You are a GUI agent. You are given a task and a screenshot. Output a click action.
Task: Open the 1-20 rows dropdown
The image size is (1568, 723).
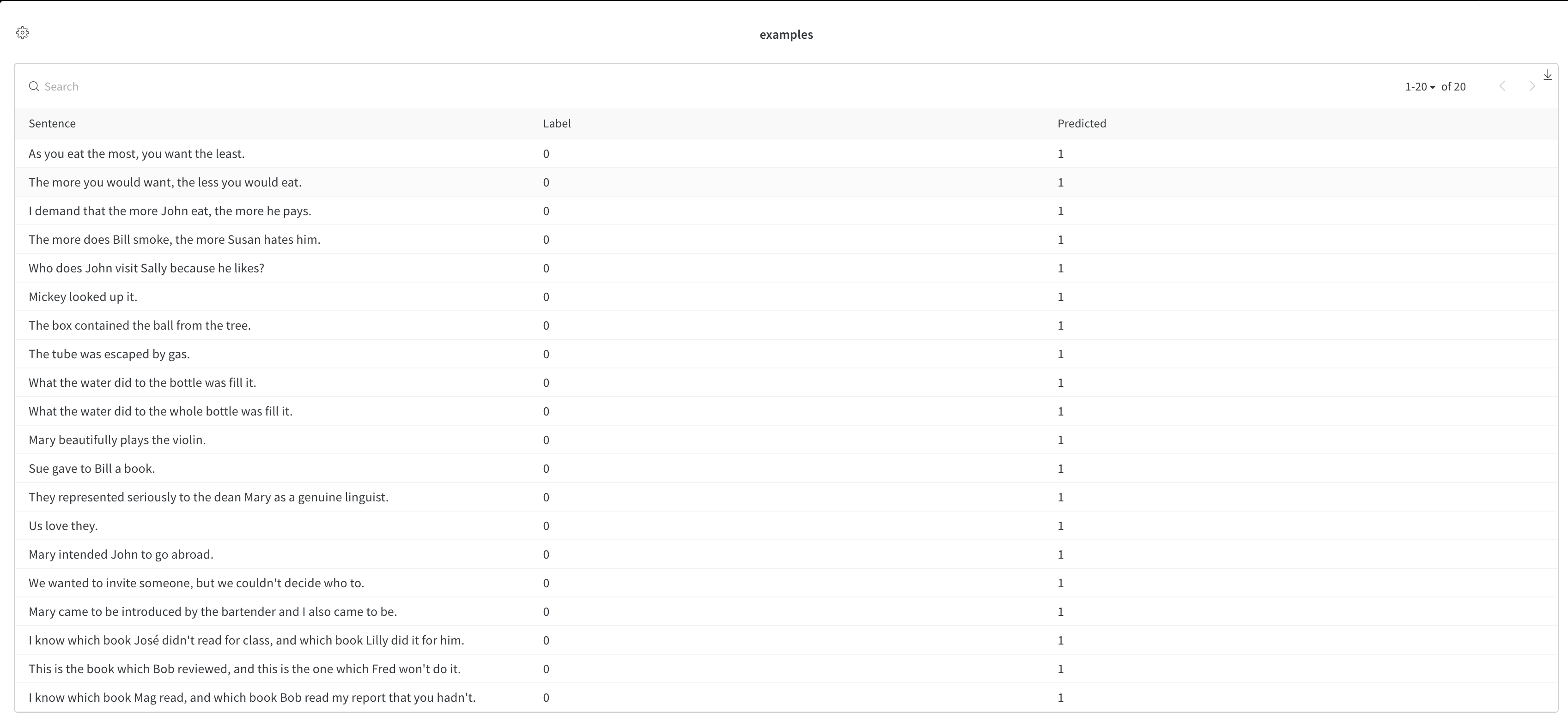pyautogui.click(x=1420, y=87)
